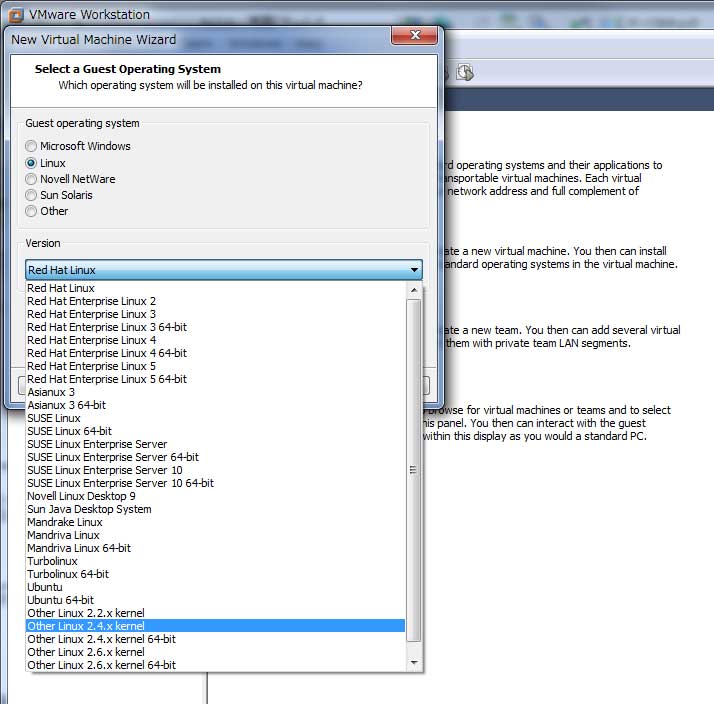The width and height of the screenshot is (714, 704).
Task: Select Red Hat Enterprise Linux 4 64-bit
Action: (215, 353)
